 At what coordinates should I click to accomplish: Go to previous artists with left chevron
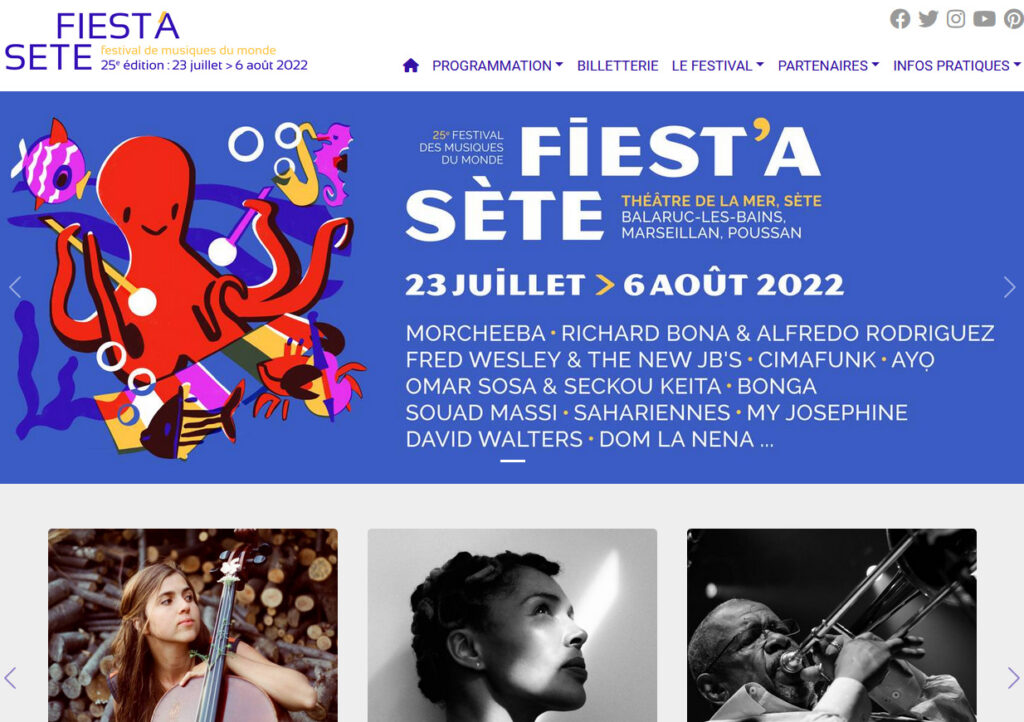click(10, 678)
